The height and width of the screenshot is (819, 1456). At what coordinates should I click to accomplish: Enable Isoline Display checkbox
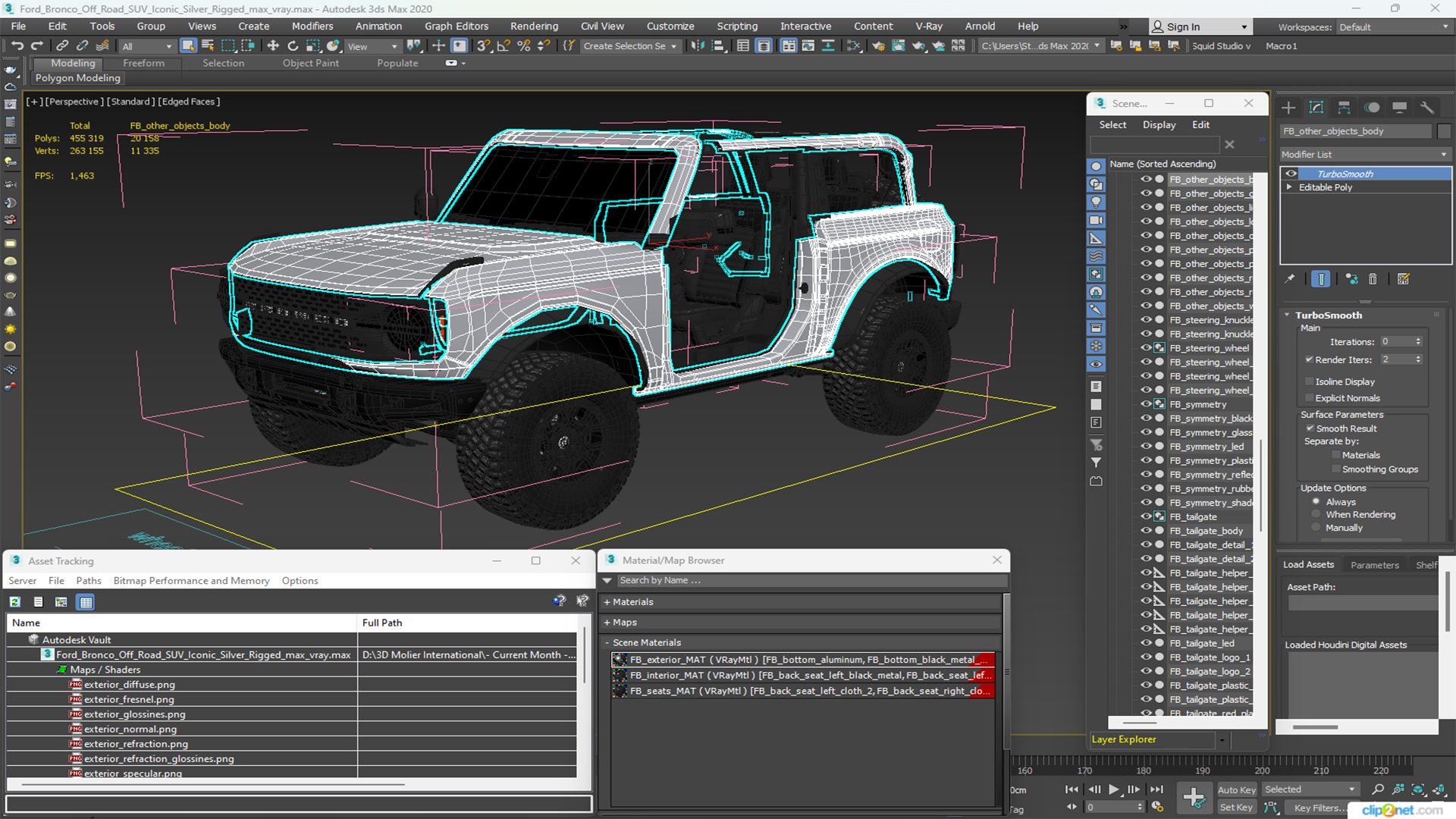(x=1310, y=381)
